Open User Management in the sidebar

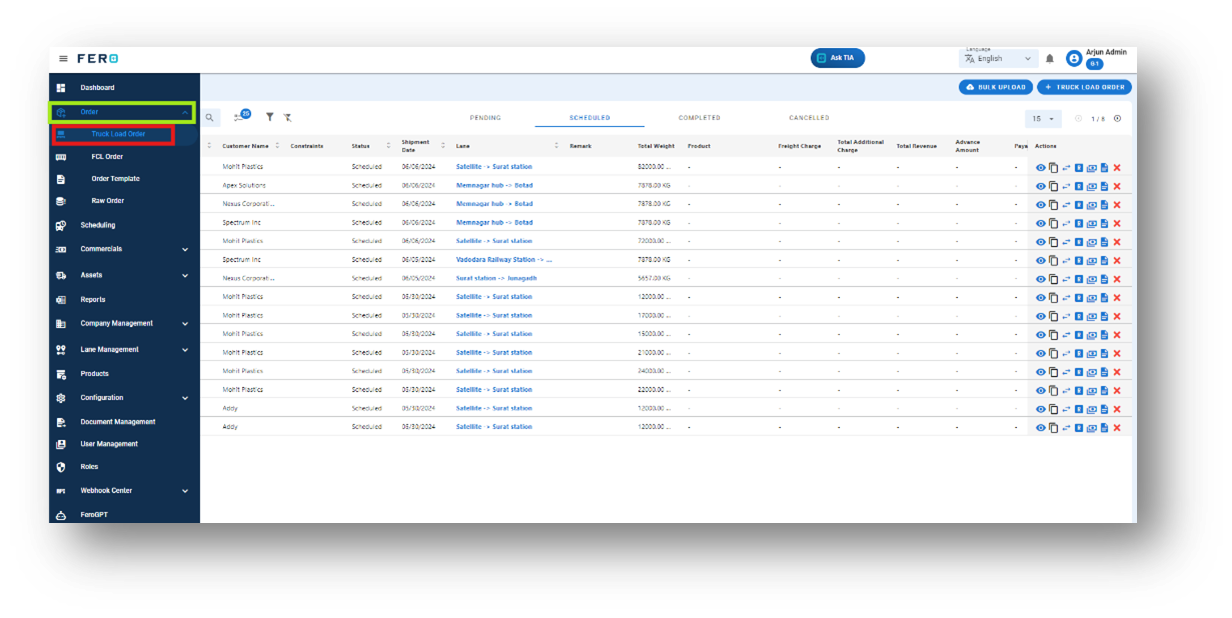[x=109, y=444]
